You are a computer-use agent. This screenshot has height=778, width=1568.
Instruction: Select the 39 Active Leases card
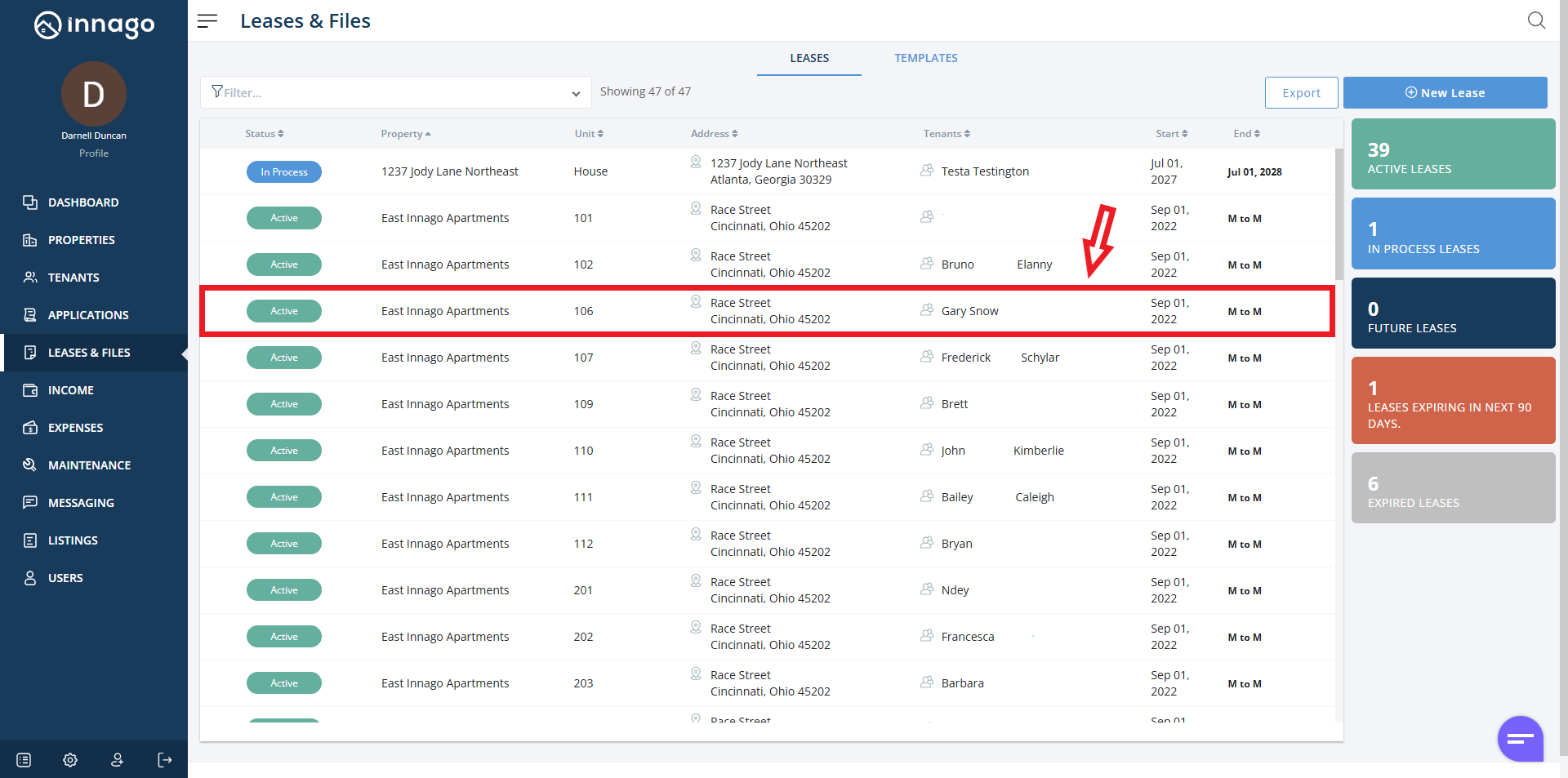coord(1453,154)
